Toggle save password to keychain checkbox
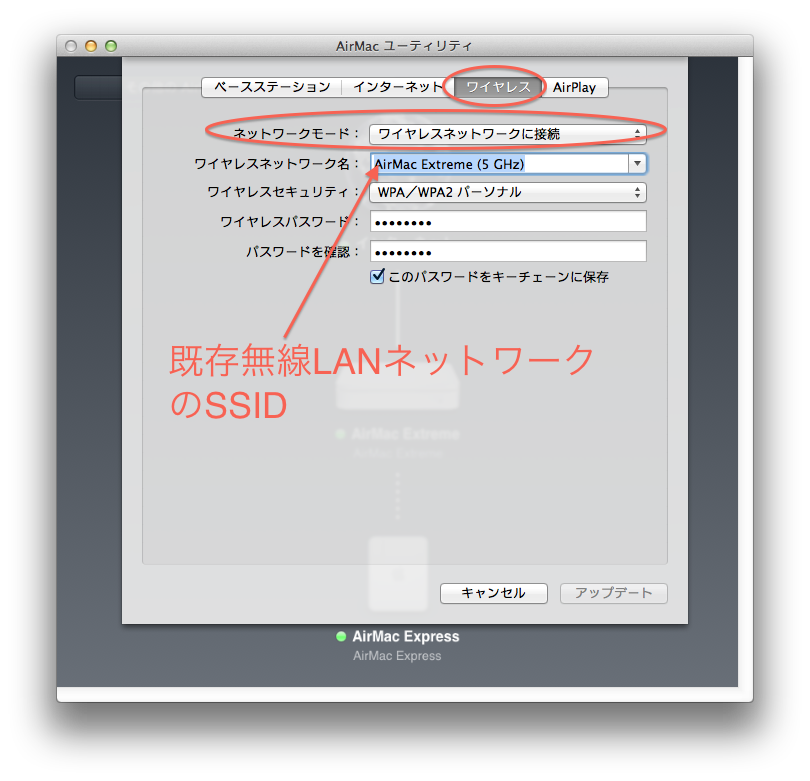The height and width of the screenshot is (781, 810). coord(377,277)
